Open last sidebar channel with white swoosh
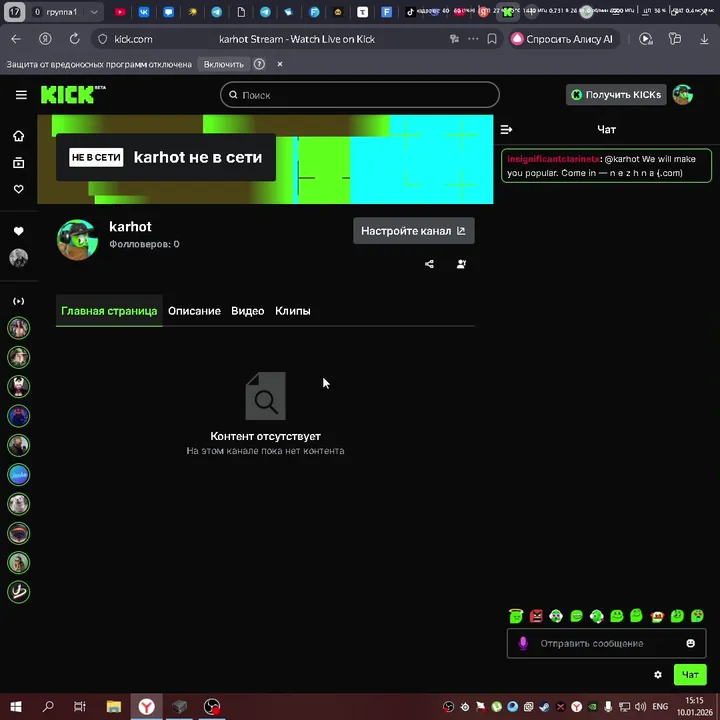Viewport: 720px width, 720px height. pyautogui.click(x=18, y=591)
